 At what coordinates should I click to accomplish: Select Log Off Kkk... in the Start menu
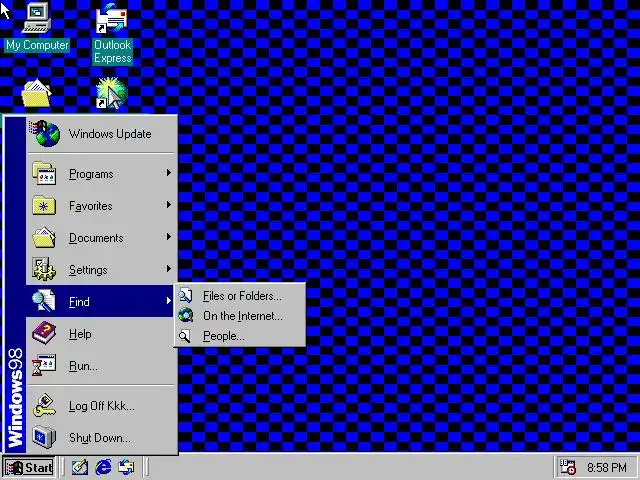[x=100, y=406]
